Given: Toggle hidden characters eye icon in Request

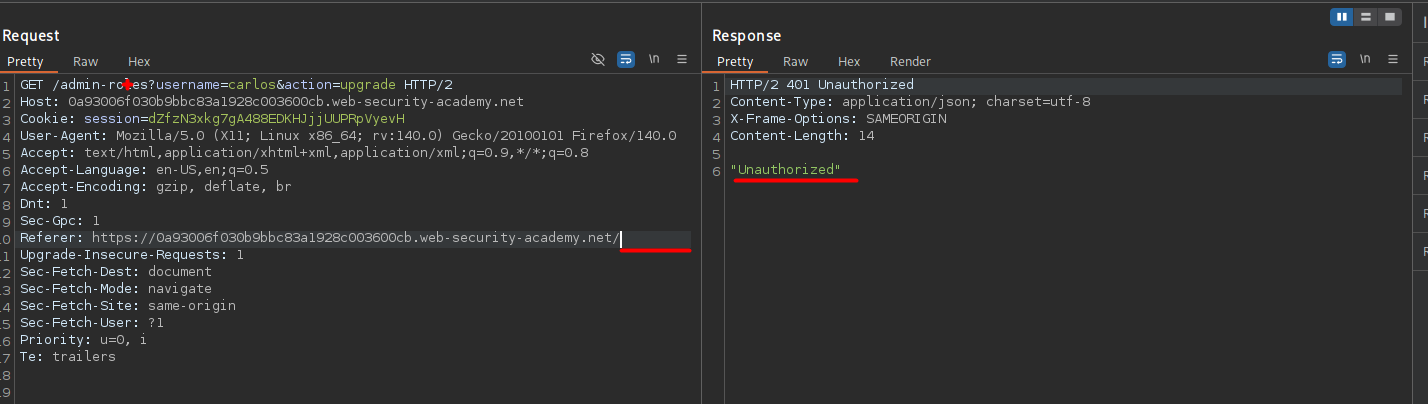Looking at the screenshot, I should (x=598, y=60).
